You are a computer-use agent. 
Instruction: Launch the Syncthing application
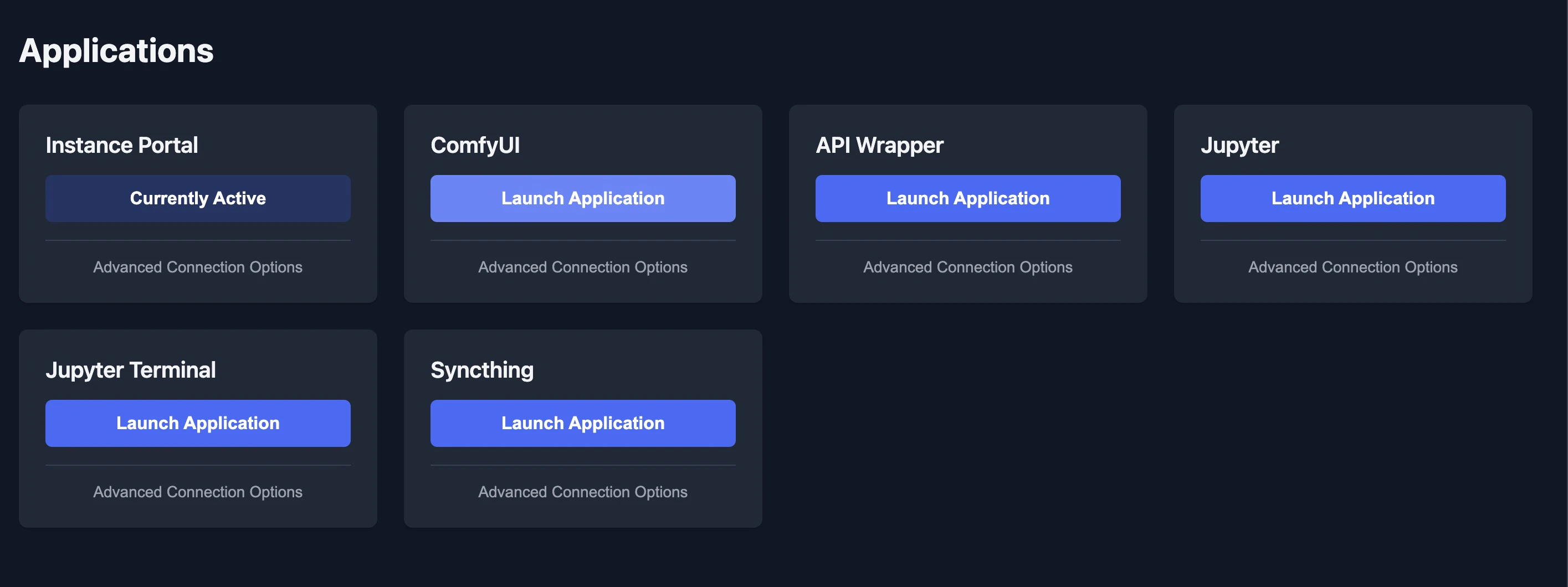point(582,423)
